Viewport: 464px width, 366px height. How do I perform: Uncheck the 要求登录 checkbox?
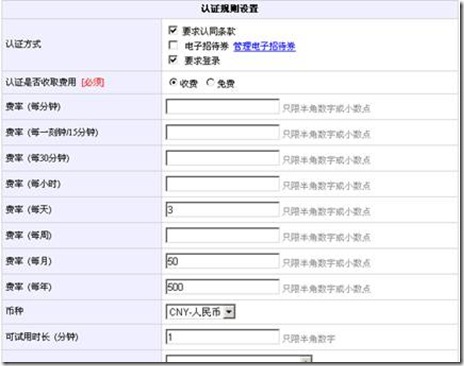click(173, 60)
